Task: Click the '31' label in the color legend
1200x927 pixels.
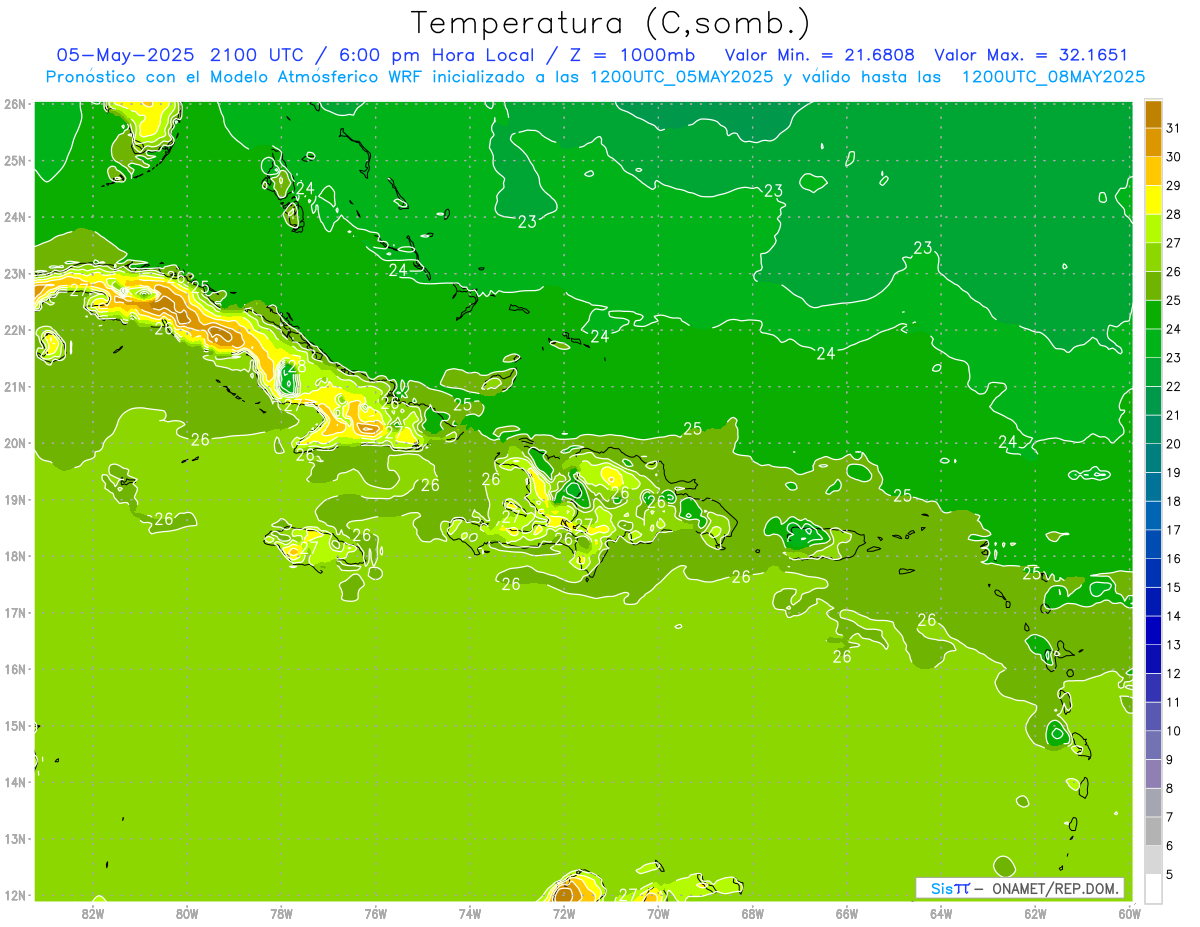Action: pos(1173,129)
